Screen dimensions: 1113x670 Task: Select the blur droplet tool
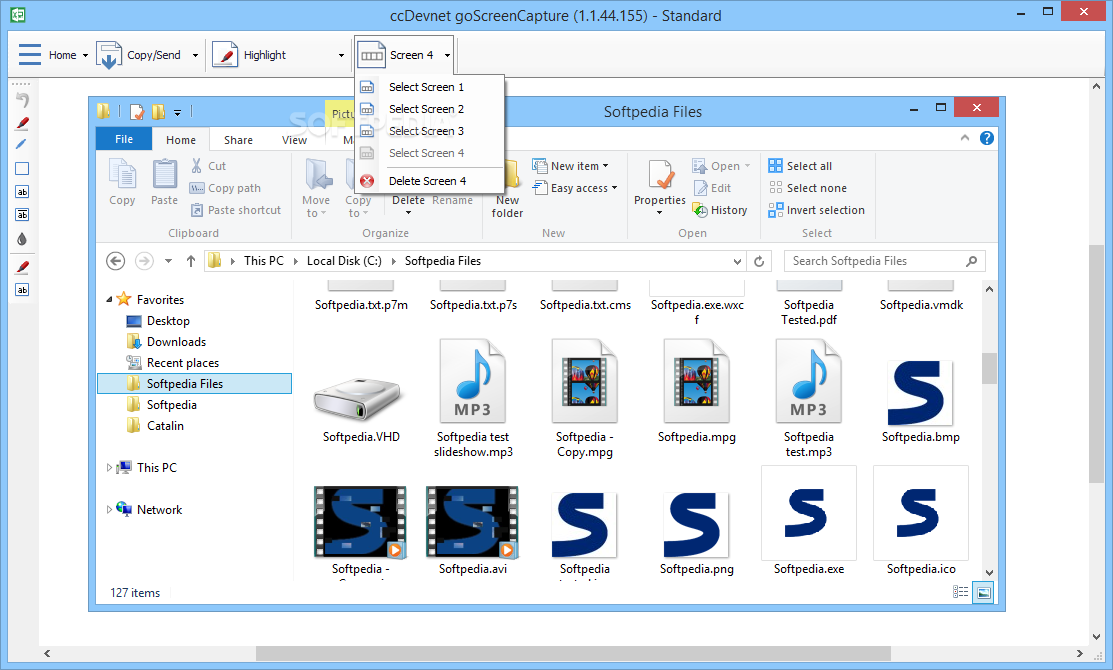click(x=22, y=238)
